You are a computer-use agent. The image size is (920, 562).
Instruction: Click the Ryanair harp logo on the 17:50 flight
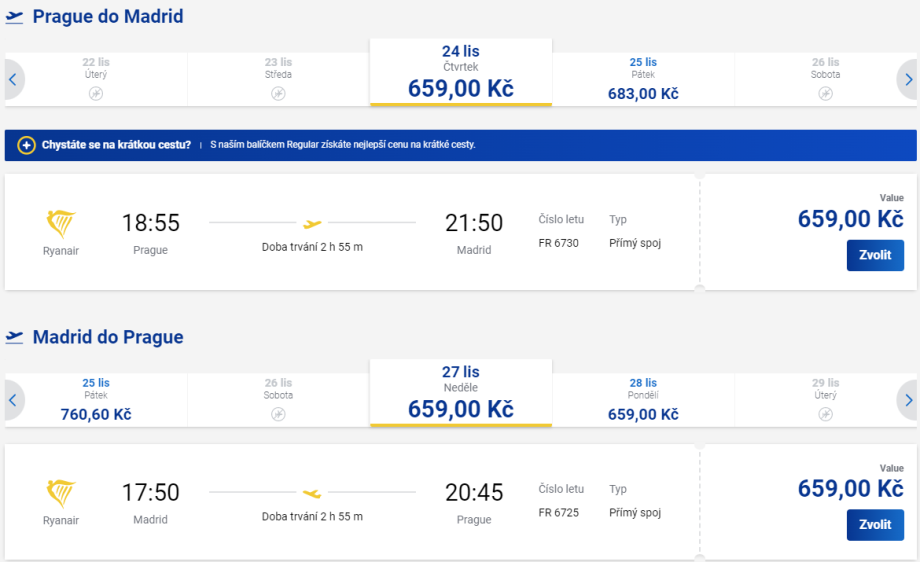click(61, 492)
